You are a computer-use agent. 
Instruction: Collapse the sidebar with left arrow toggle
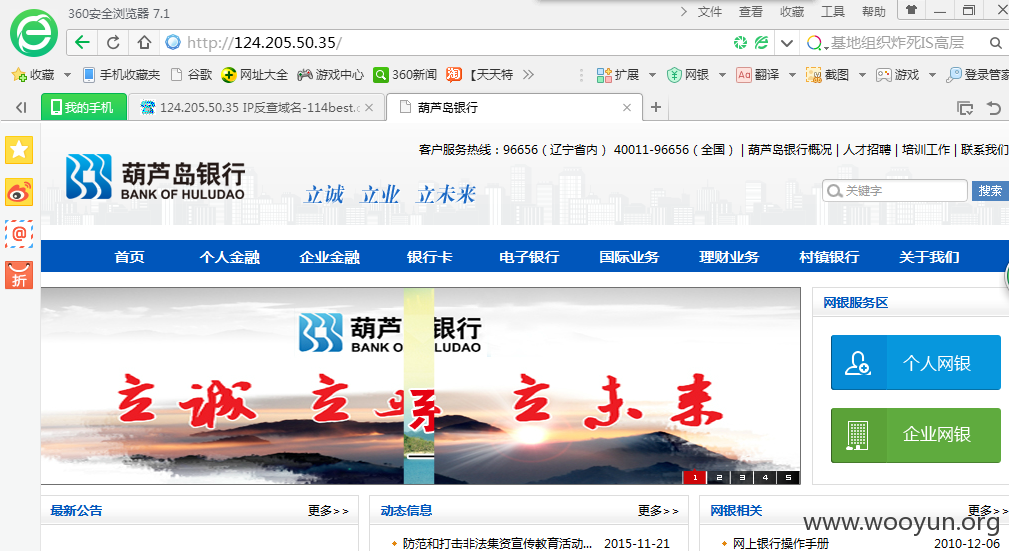click(21, 107)
